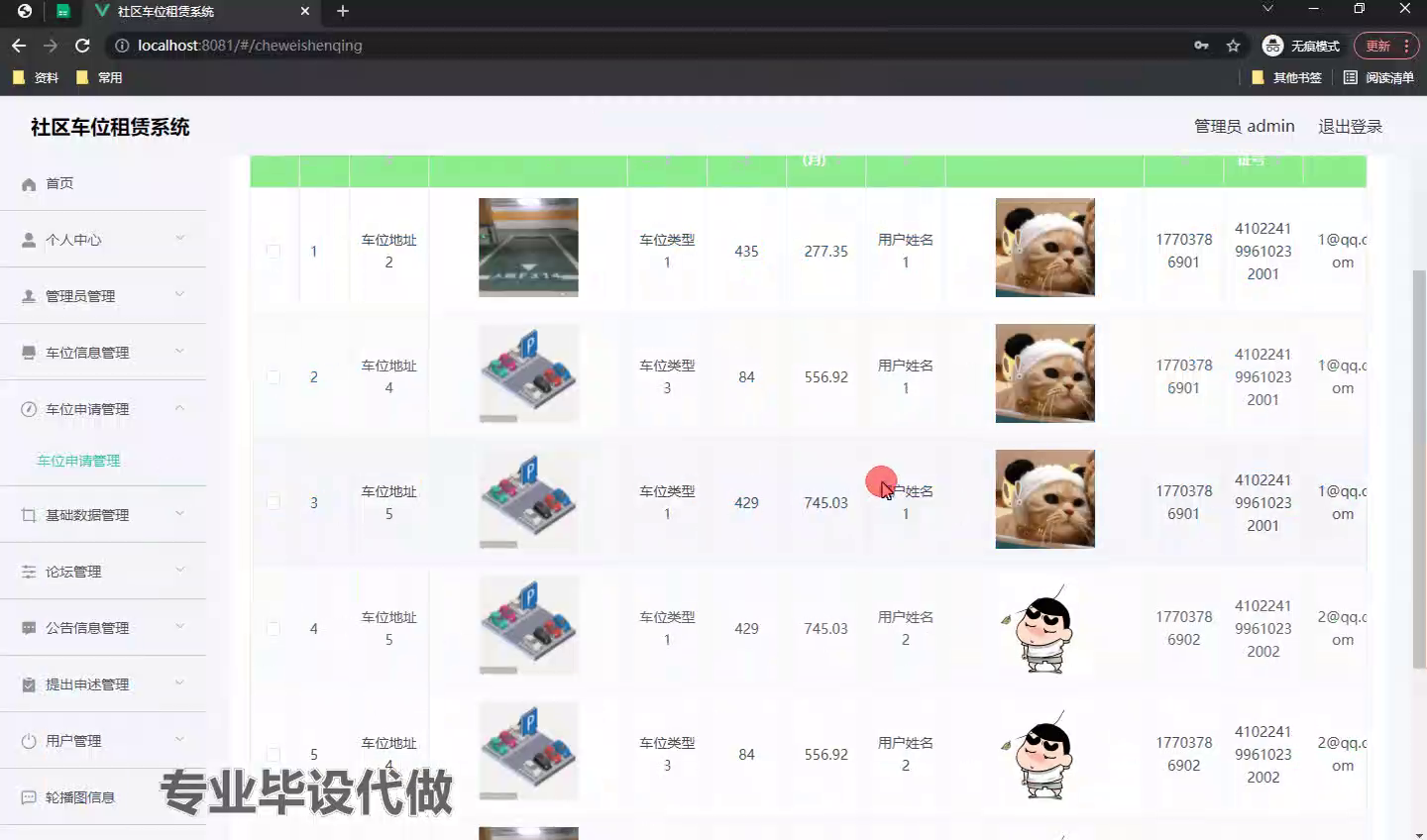Click the 435 value in row 1
The width and height of the screenshot is (1427, 840).
(746, 252)
